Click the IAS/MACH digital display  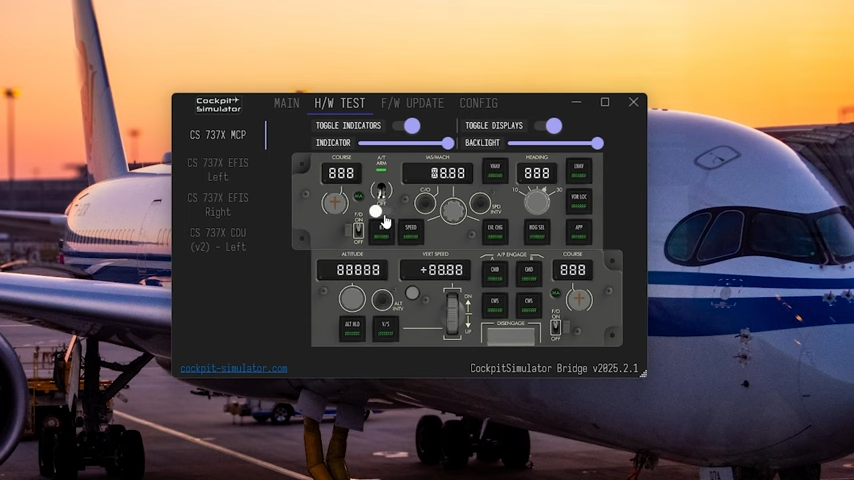coord(437,173)
